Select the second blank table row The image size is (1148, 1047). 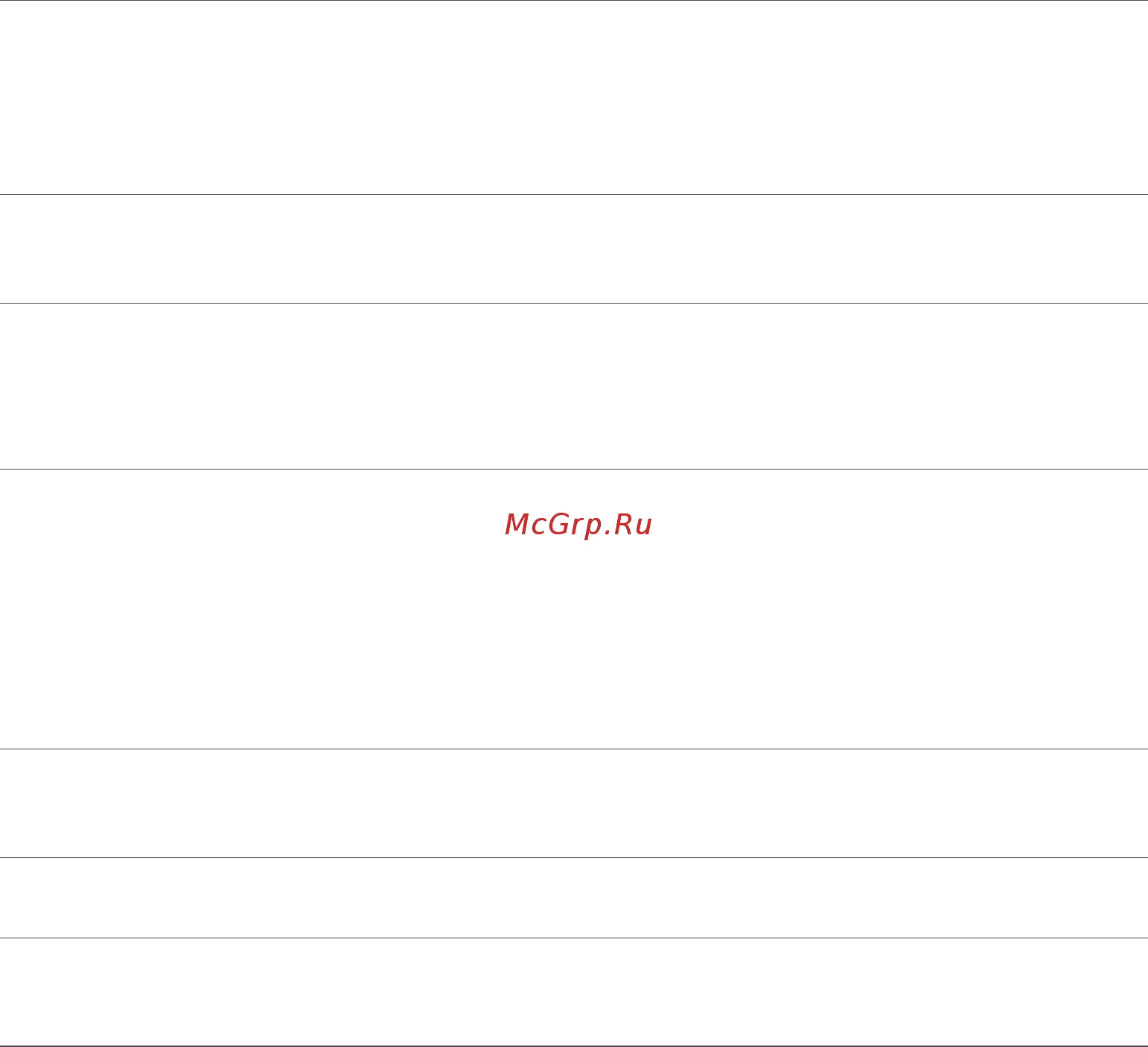pyautogui.click(x=574, y=249)
